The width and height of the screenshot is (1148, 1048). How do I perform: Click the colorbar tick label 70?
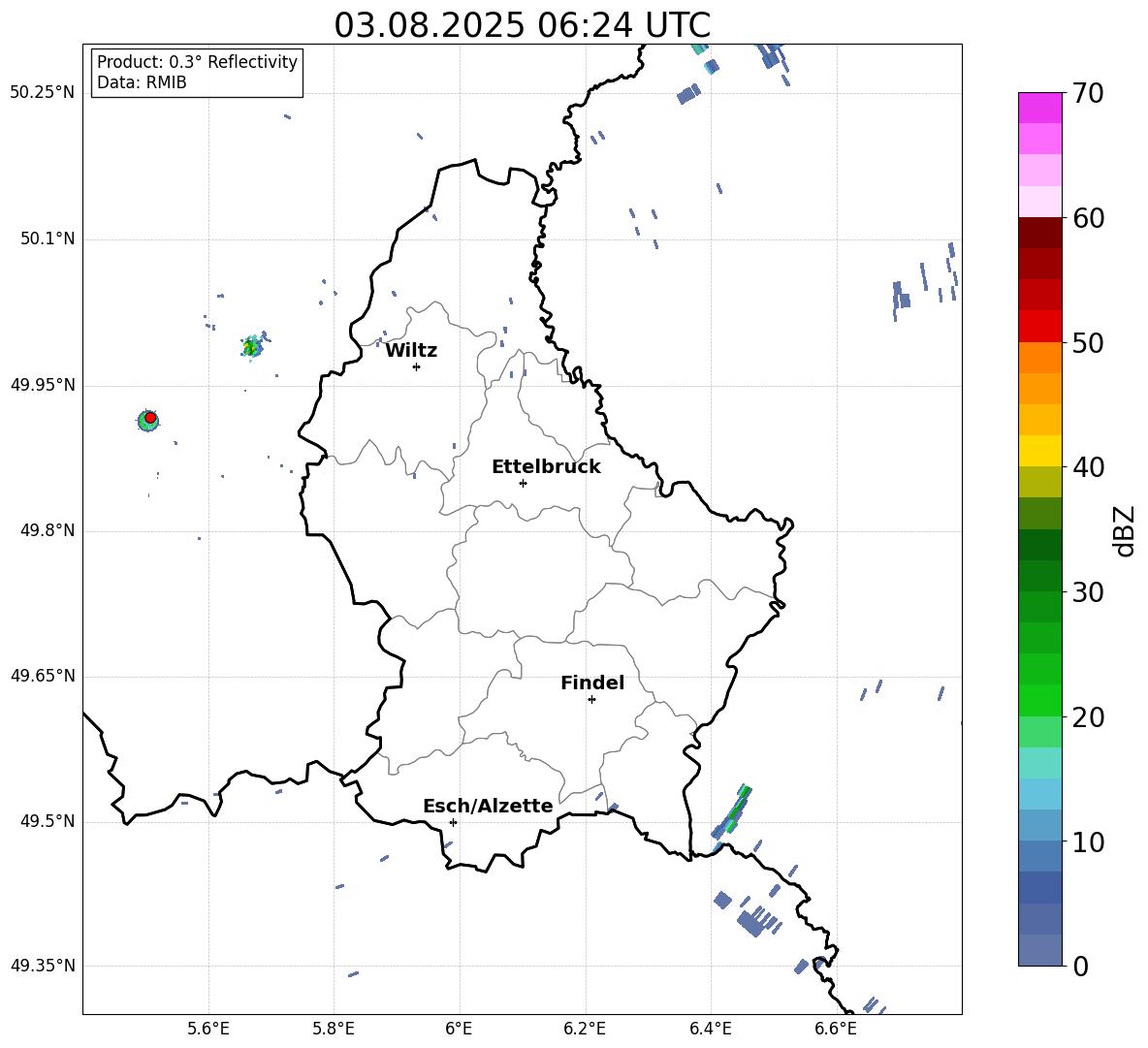[x=1088, y=94]
